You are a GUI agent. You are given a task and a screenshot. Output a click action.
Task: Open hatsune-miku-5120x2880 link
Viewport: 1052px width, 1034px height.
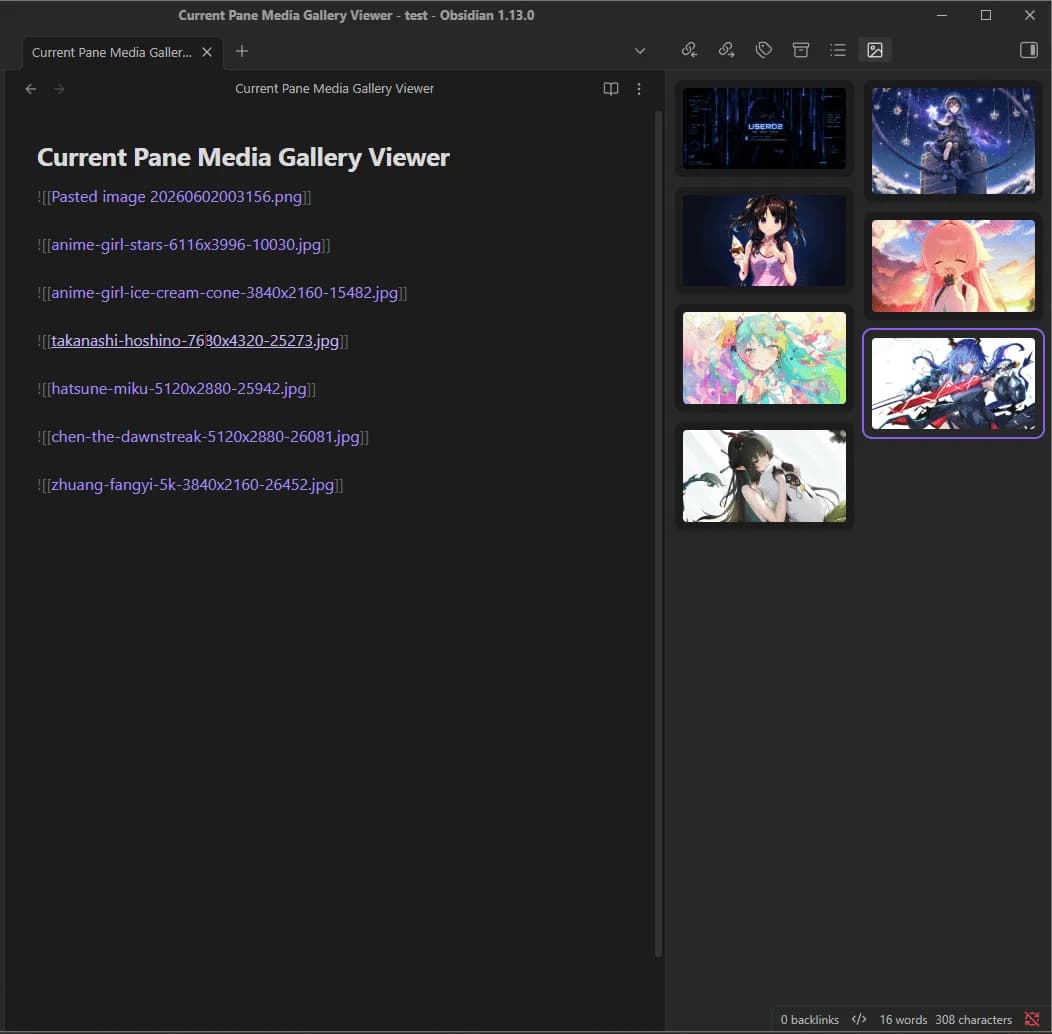coord(178,389)
